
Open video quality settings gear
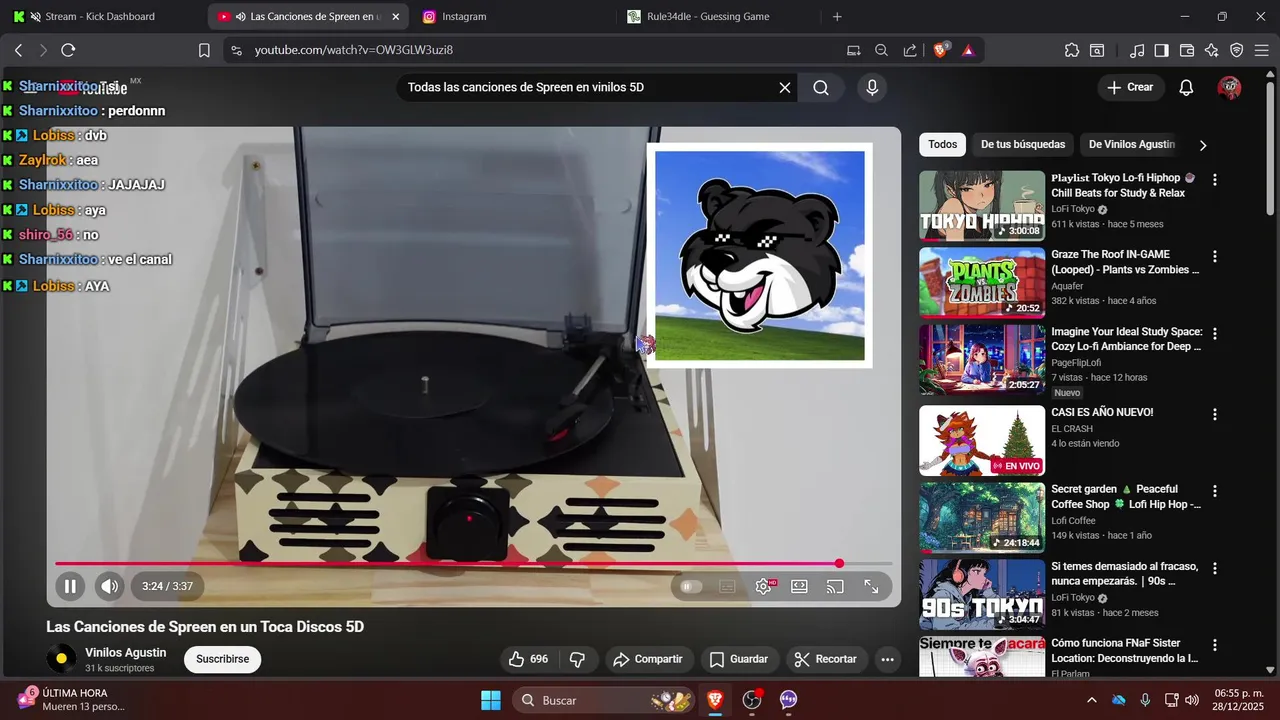[764, 587]
